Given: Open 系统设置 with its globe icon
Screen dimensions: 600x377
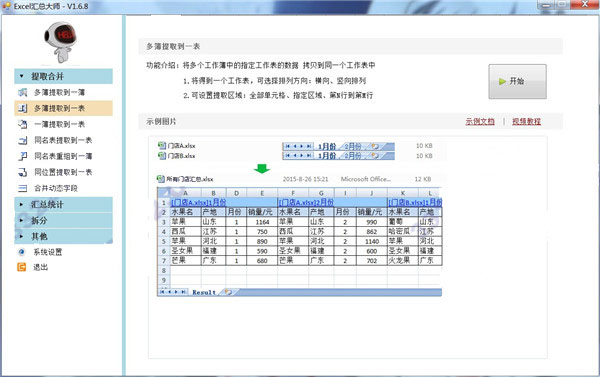Looking at the screenshot, I should [x=22, y=252].
